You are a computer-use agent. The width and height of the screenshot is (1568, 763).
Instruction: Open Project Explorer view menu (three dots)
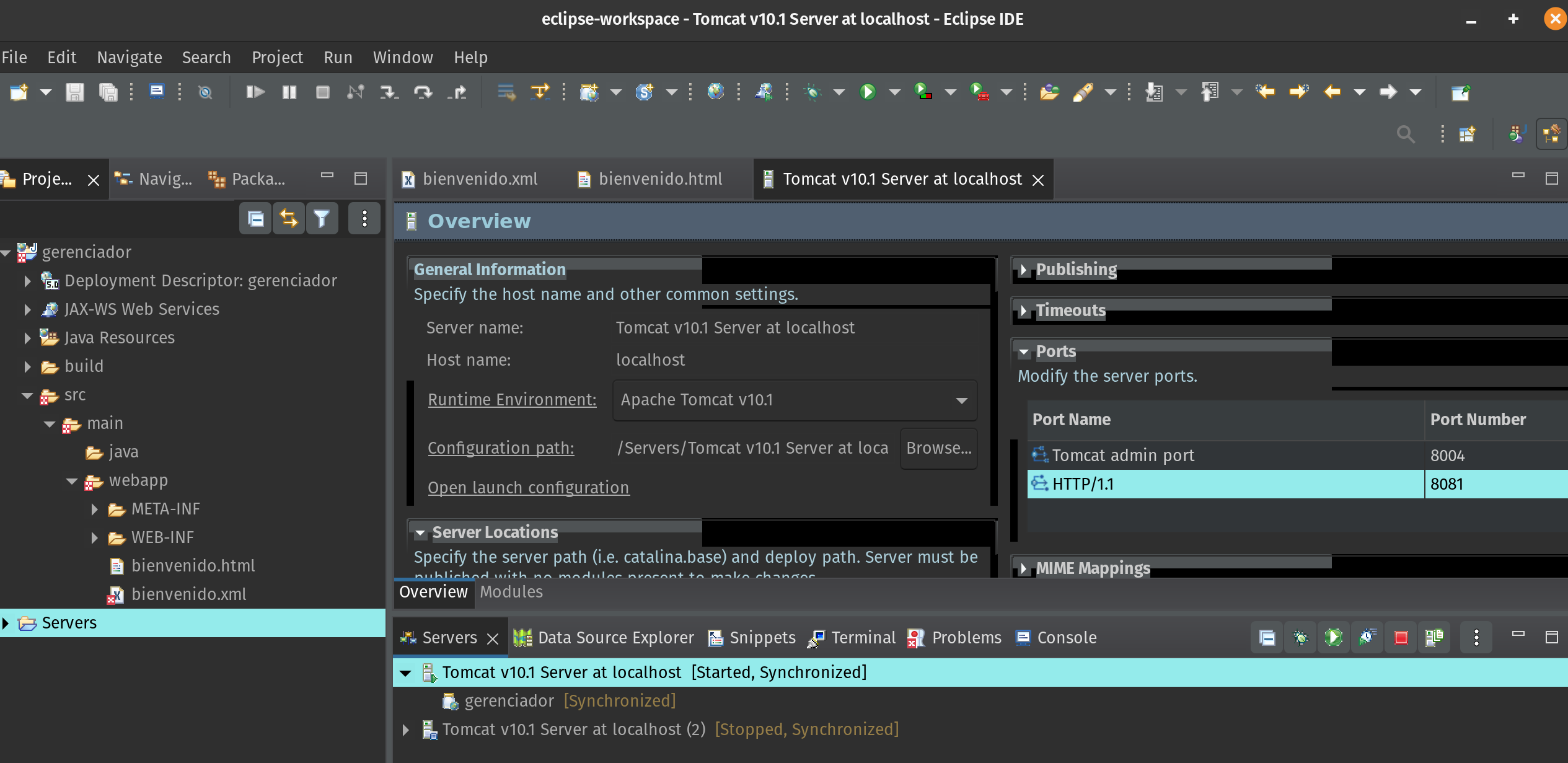click(364, 218)
